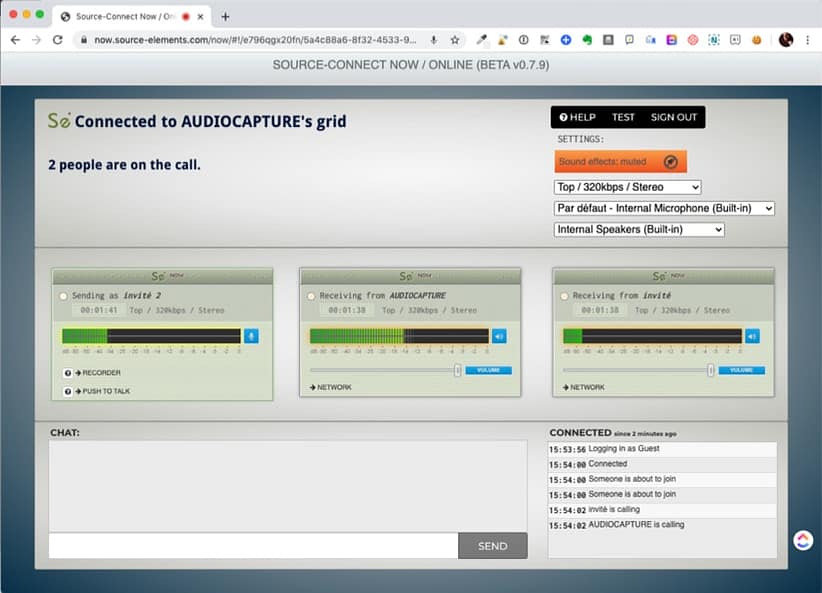Click SIGN OUT

(x=674, y=117)
